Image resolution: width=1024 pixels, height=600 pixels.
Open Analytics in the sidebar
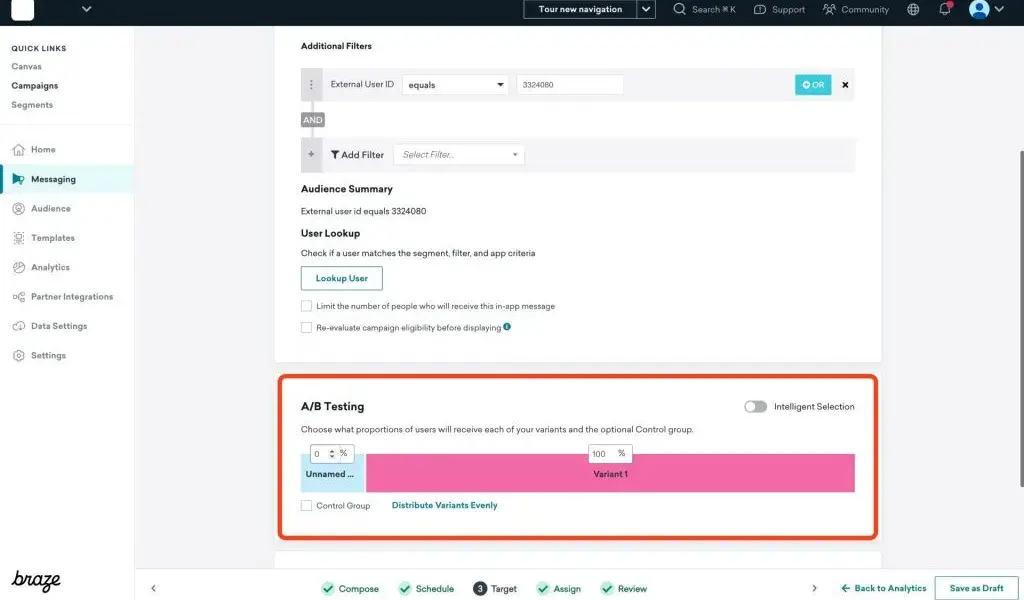[50, 267]
